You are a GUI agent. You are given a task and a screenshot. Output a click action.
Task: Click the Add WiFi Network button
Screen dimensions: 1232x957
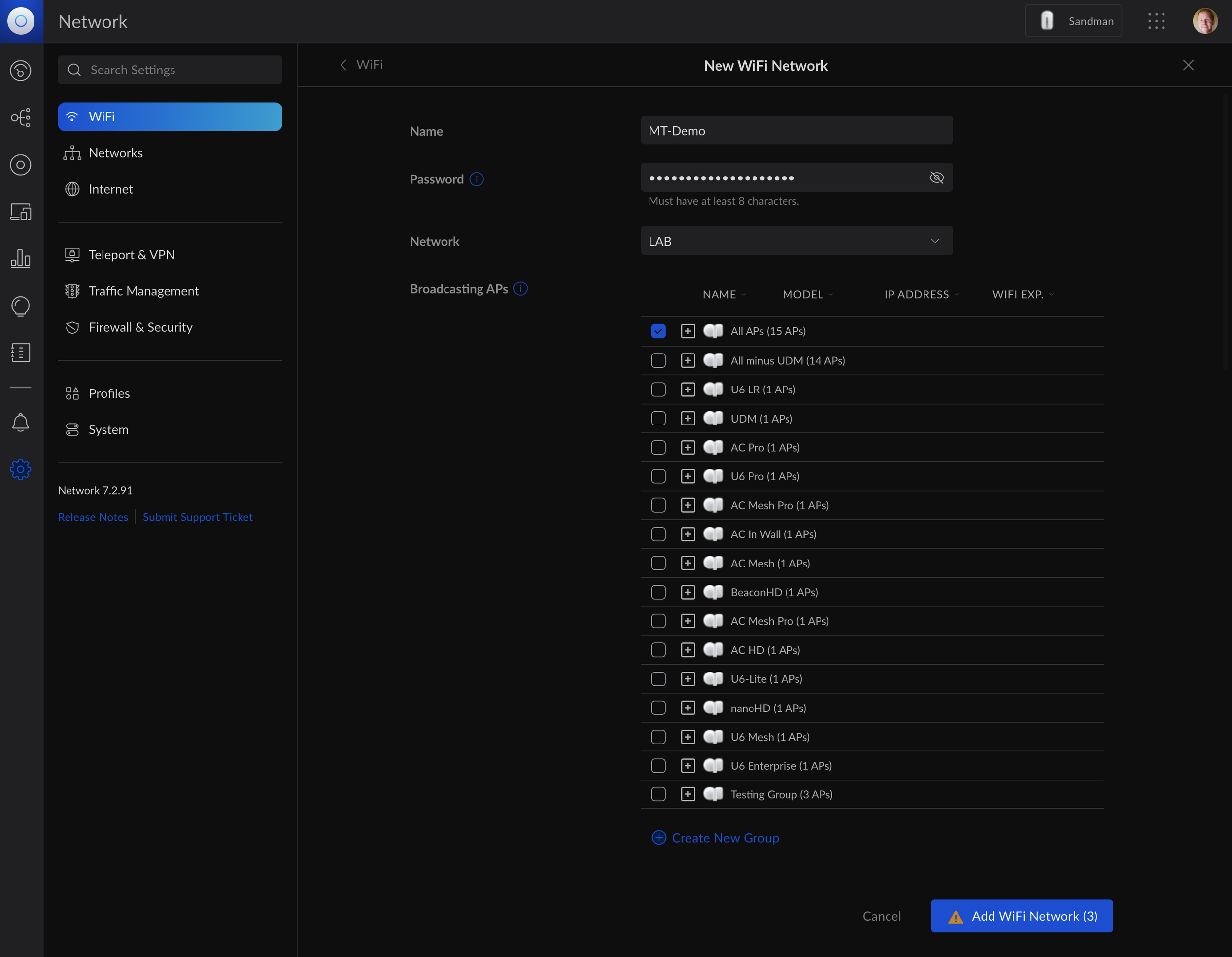pos(1021,916)
